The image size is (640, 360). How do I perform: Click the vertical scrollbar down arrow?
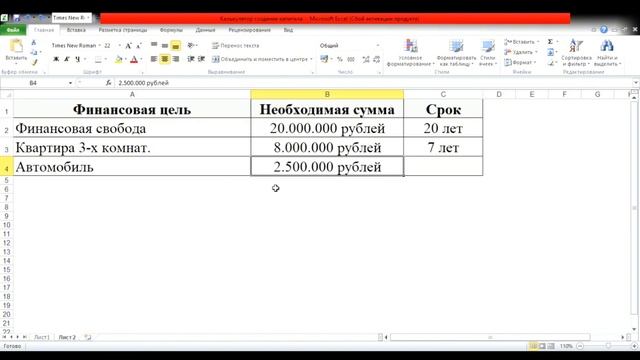click(x=634, y=329)
